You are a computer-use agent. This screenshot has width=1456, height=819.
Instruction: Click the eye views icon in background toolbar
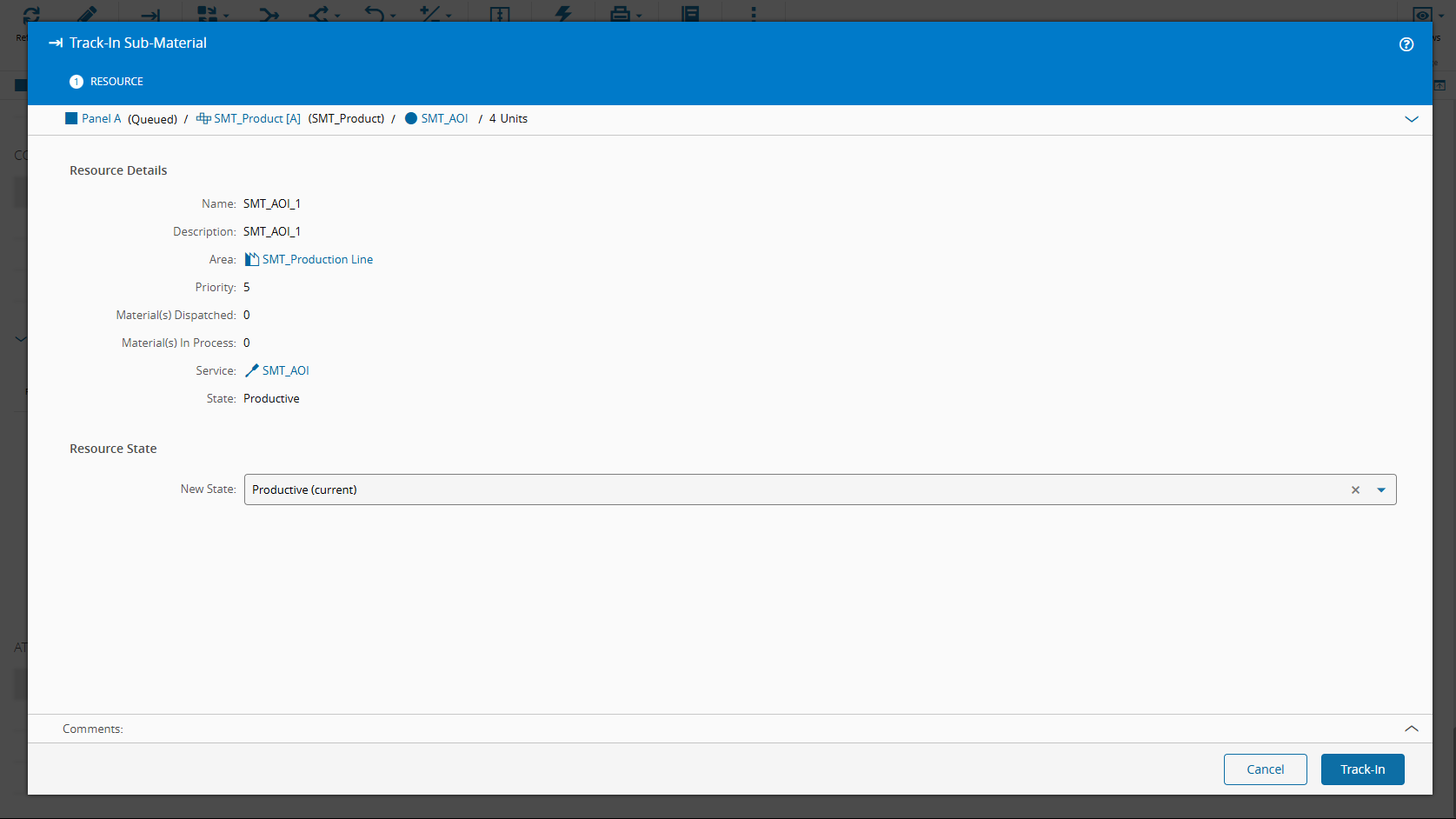(x=1422, y=15)
